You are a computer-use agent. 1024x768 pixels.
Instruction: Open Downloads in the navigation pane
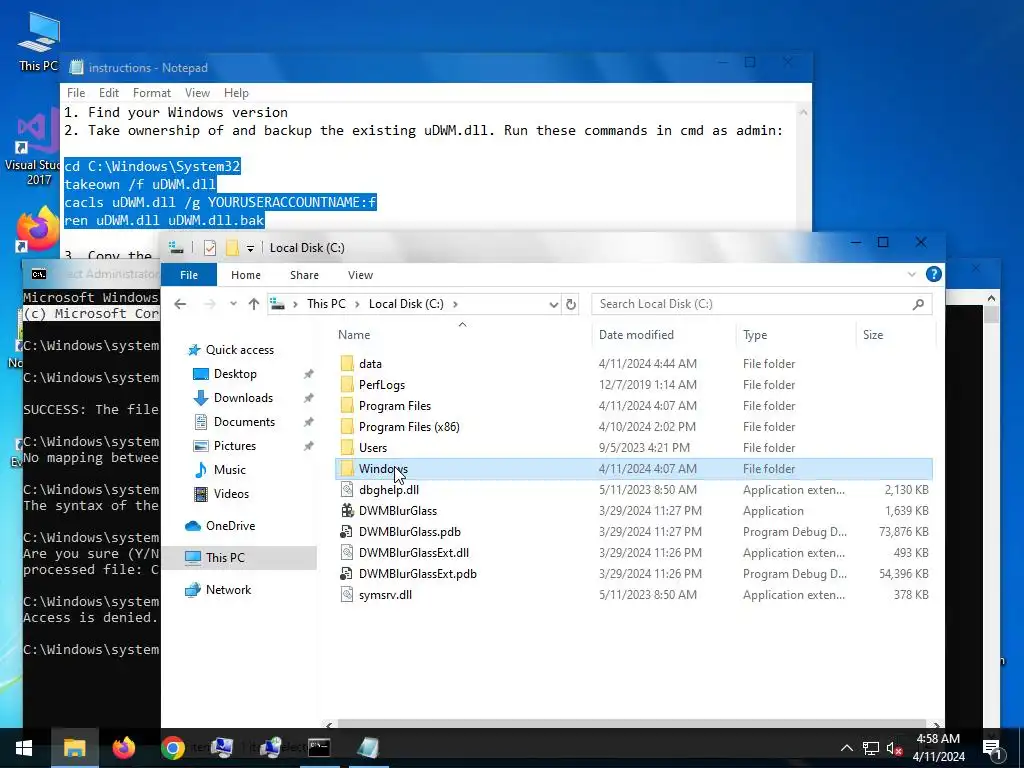[x=243, y=398]
